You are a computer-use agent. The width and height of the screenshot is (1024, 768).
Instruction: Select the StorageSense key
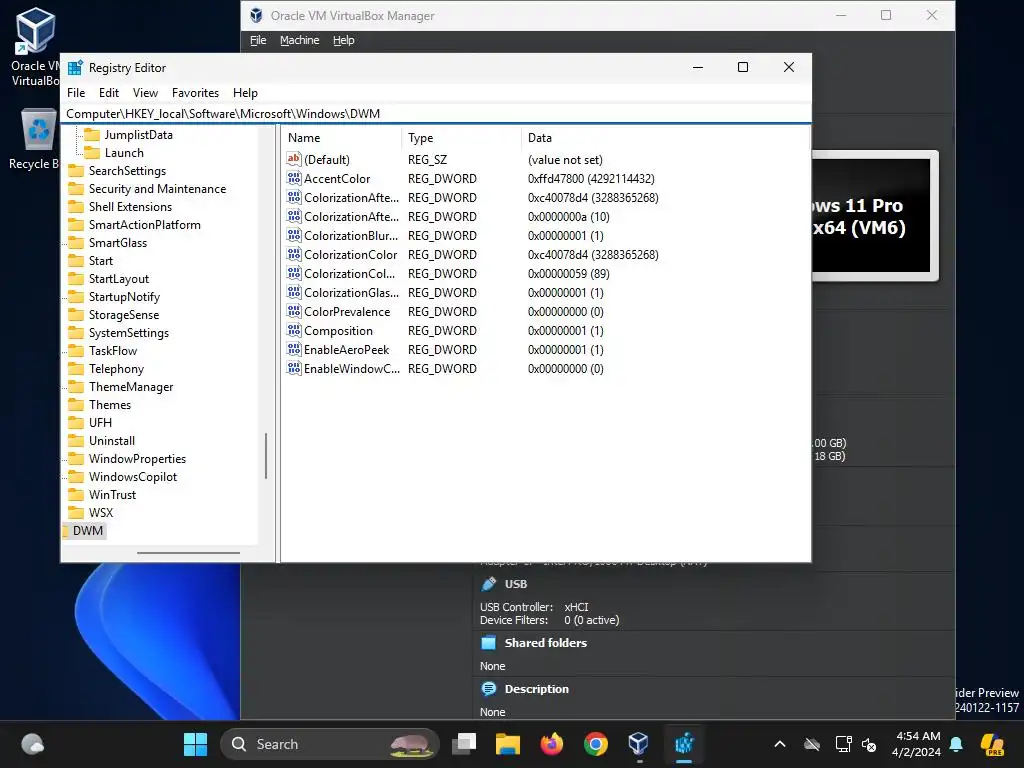tap(123, 315)
